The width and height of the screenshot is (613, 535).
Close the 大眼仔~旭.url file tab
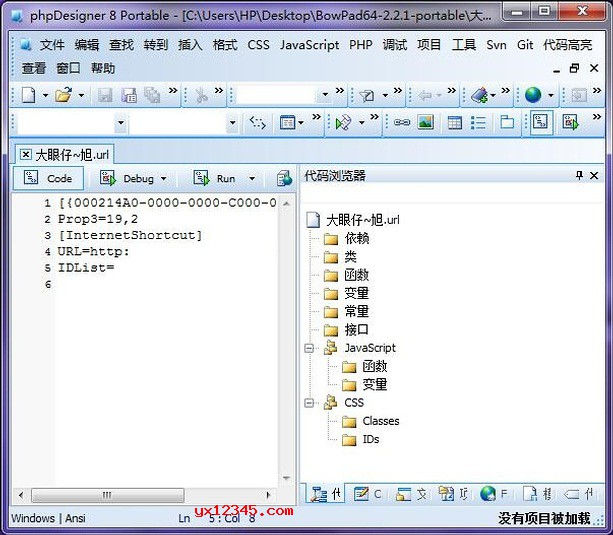pos(25,155)
